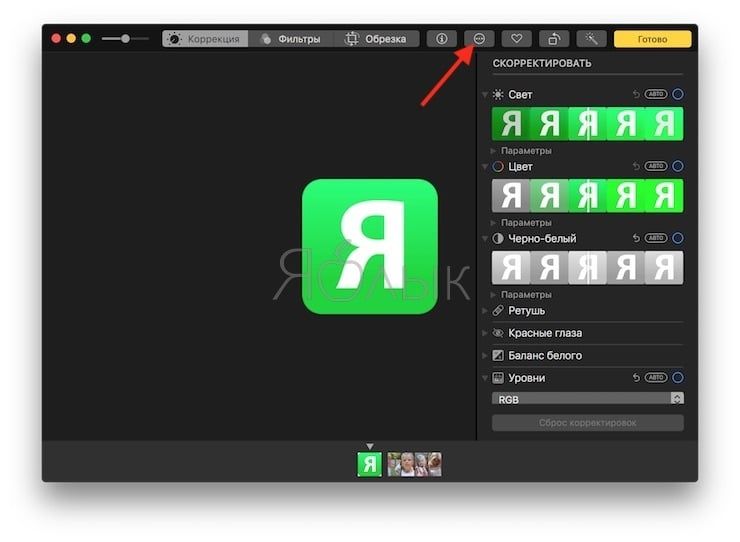
Task: Click the Черно-белый half-circle icon
Action: click(498, 238)
